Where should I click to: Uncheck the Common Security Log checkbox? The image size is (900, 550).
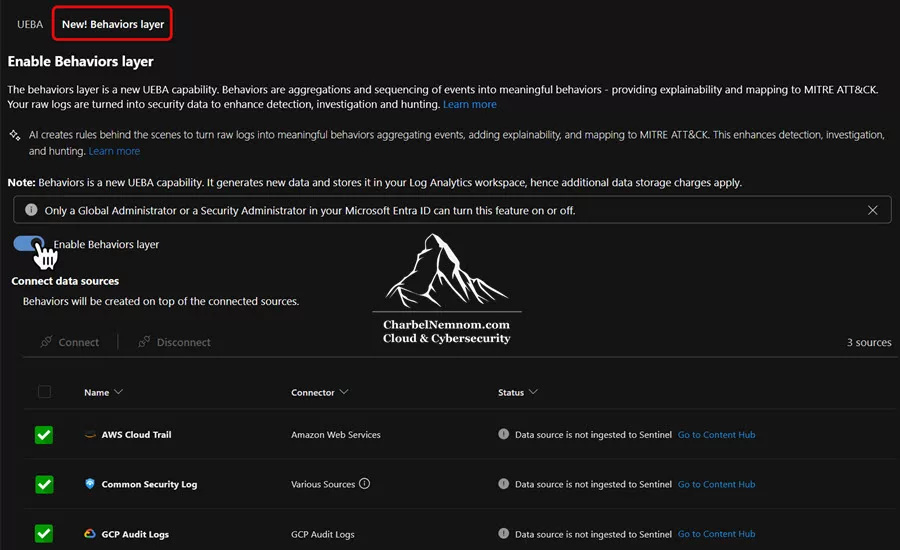pyautogui.click(x=44, y=484)
